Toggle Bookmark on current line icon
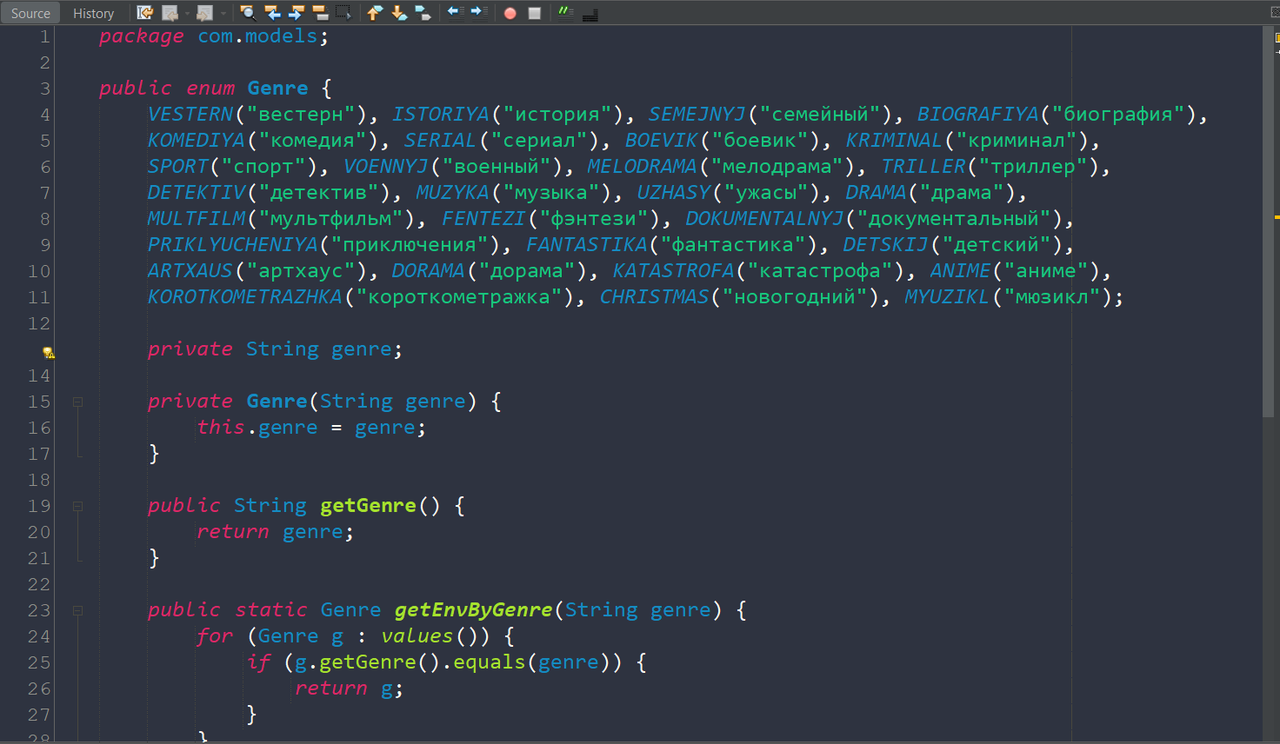The height and width of the screenshot is (744, 1280). 423,13
